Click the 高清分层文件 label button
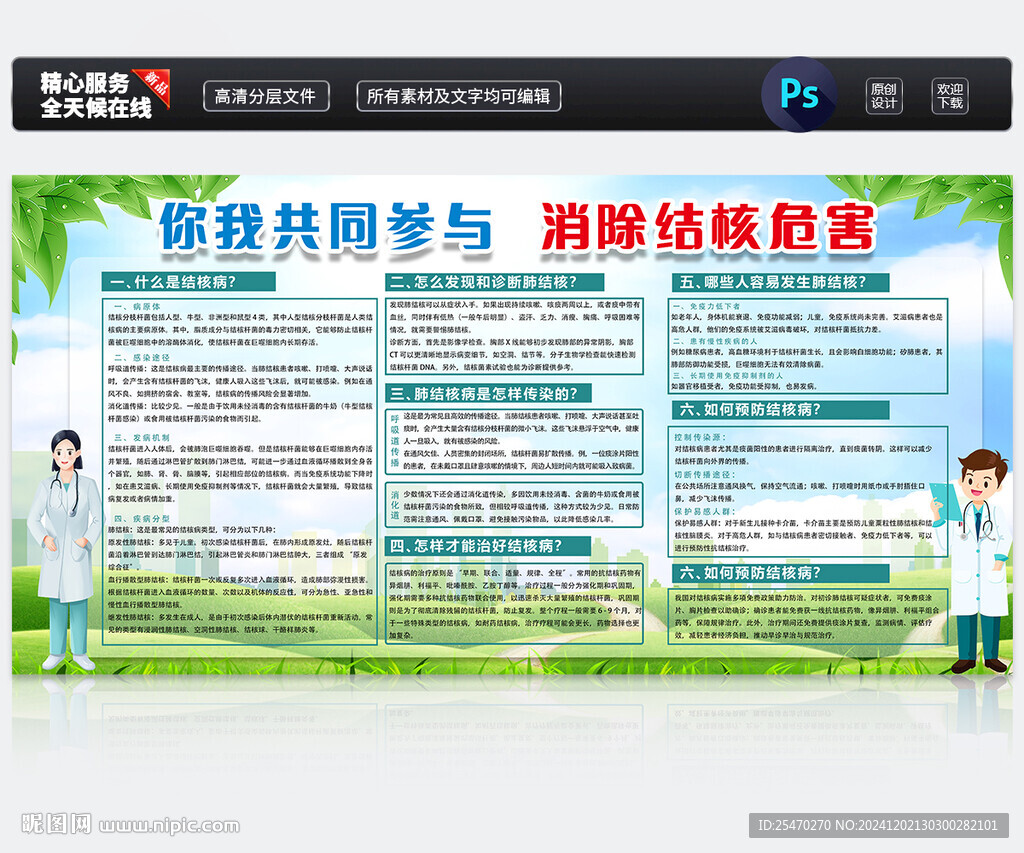 (266, 97)
